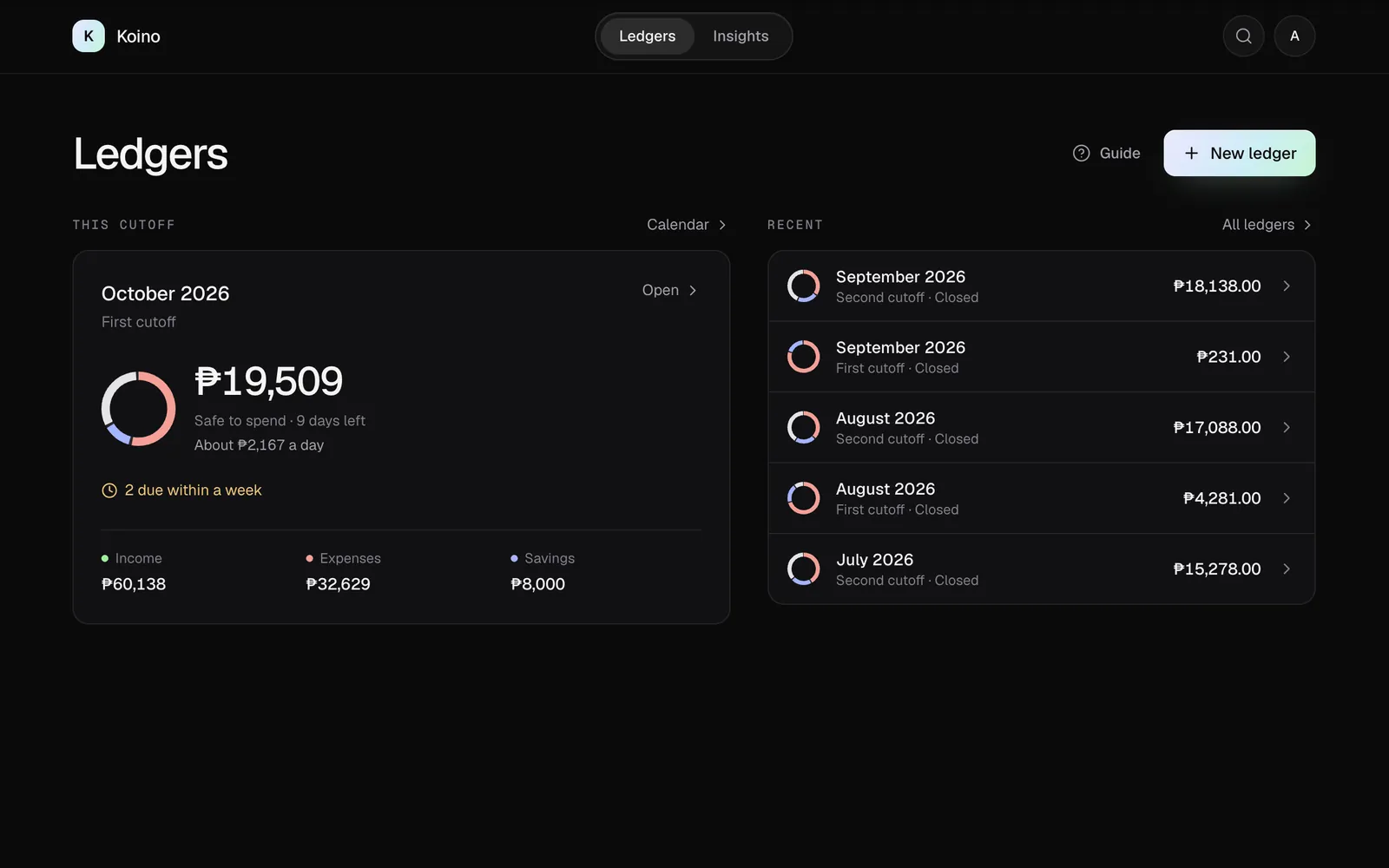Click 'About ₱2,167 a day' text
This screenshot has height=868, width=1389.
tap(259, 445)
